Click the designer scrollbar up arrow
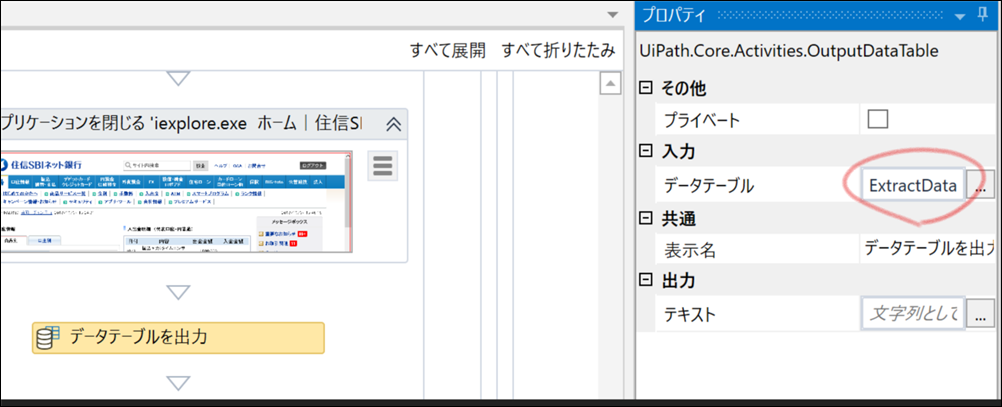This screenshot has width=1002, height=407. pyautogui.click(x=611, y=84)
